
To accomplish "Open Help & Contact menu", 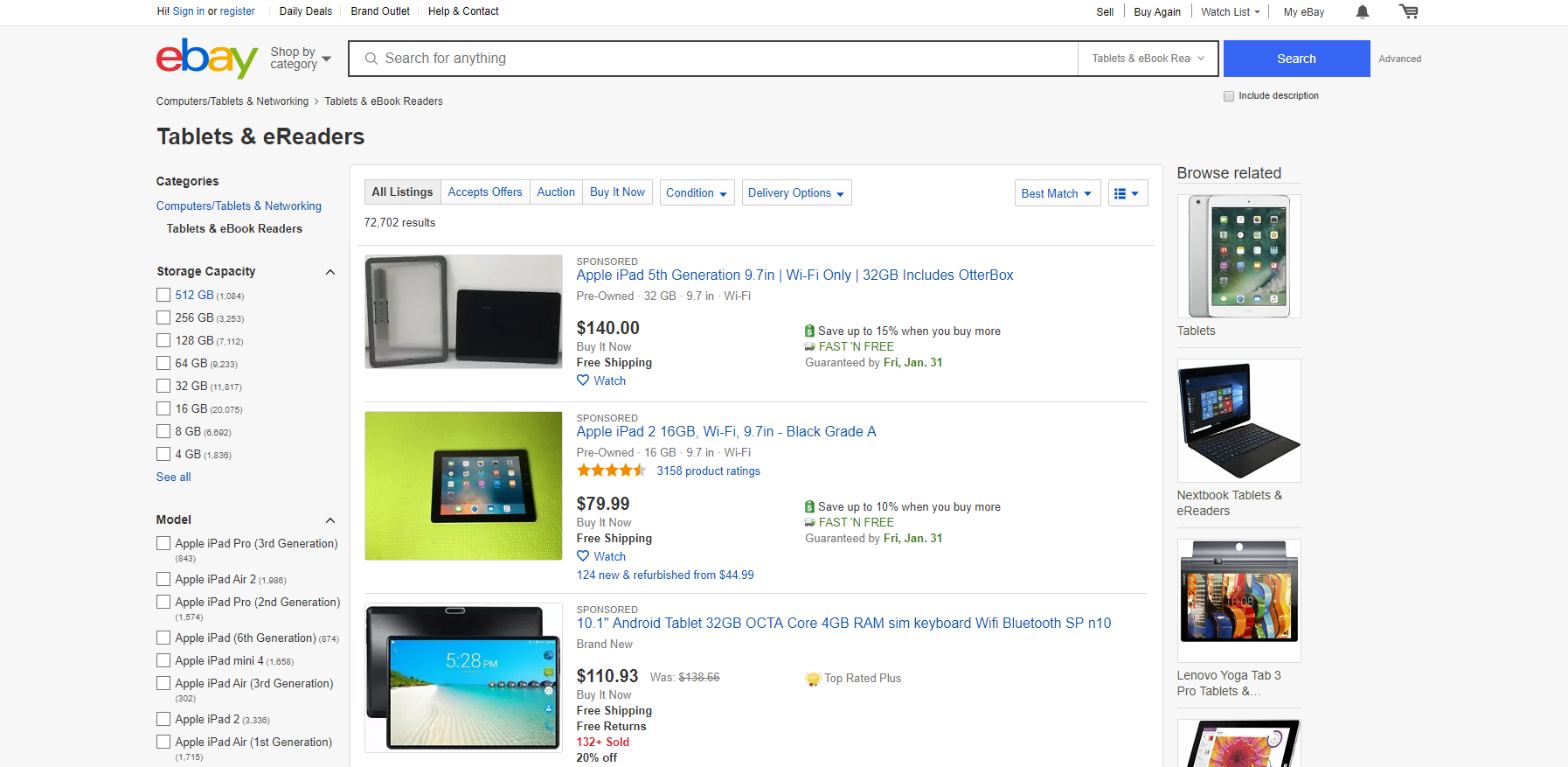I will 463,11.
